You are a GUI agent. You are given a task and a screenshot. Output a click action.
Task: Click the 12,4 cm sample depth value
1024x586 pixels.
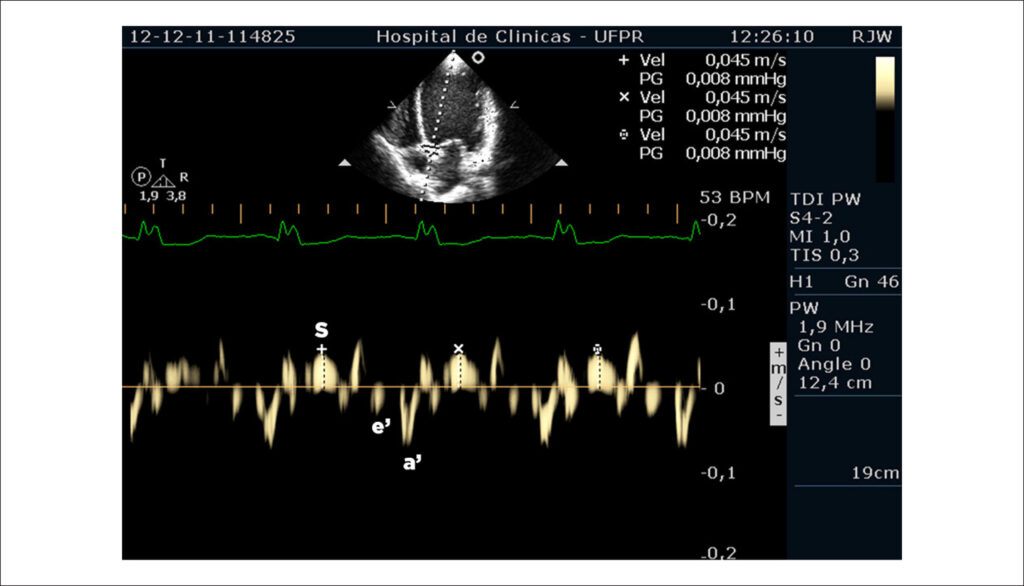[x=835, y=383]
